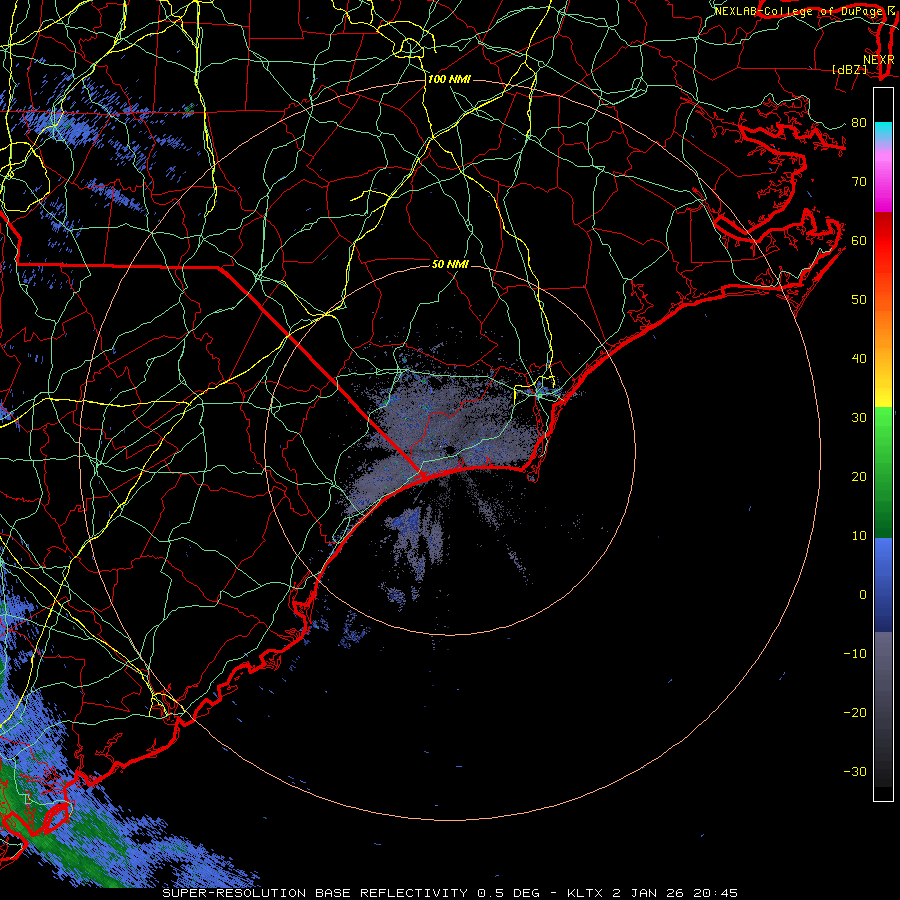Click the 'NEXR' label above the color scale
The height and width of the screenshot is (900, 900).
879,60
